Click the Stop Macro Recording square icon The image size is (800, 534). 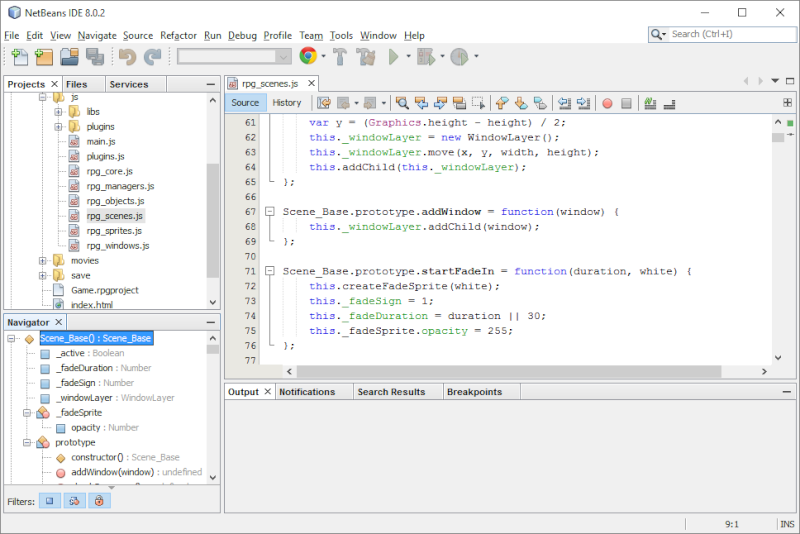tap(627, 104)
